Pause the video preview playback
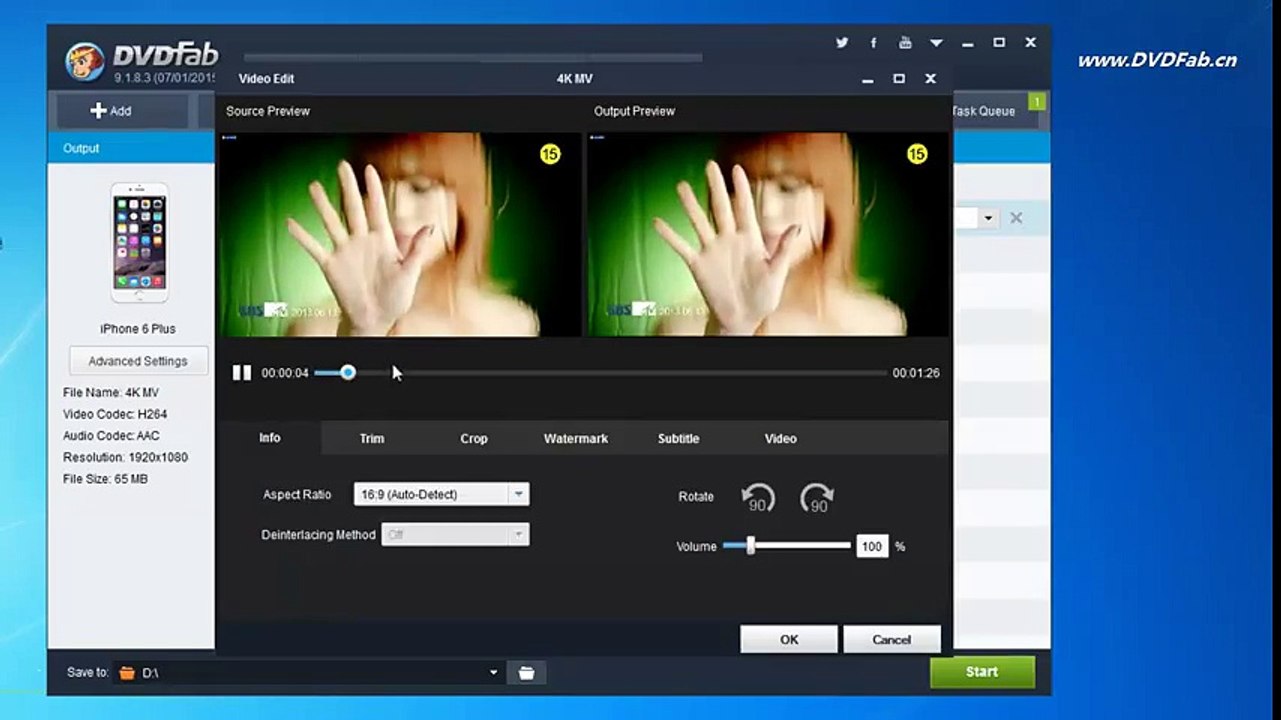 [x=241, y=373]
